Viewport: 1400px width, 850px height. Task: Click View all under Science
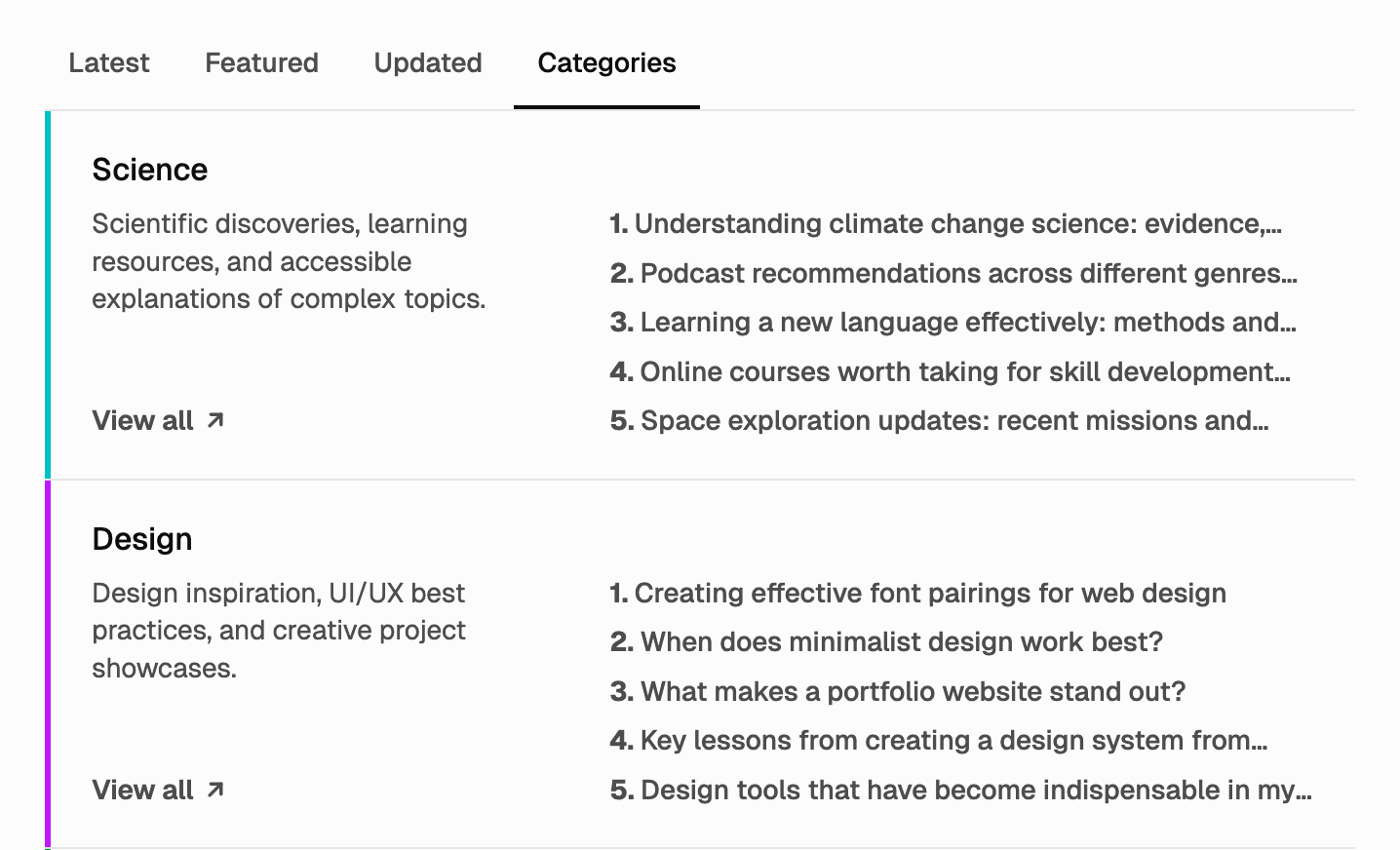(x=143, y=420)
